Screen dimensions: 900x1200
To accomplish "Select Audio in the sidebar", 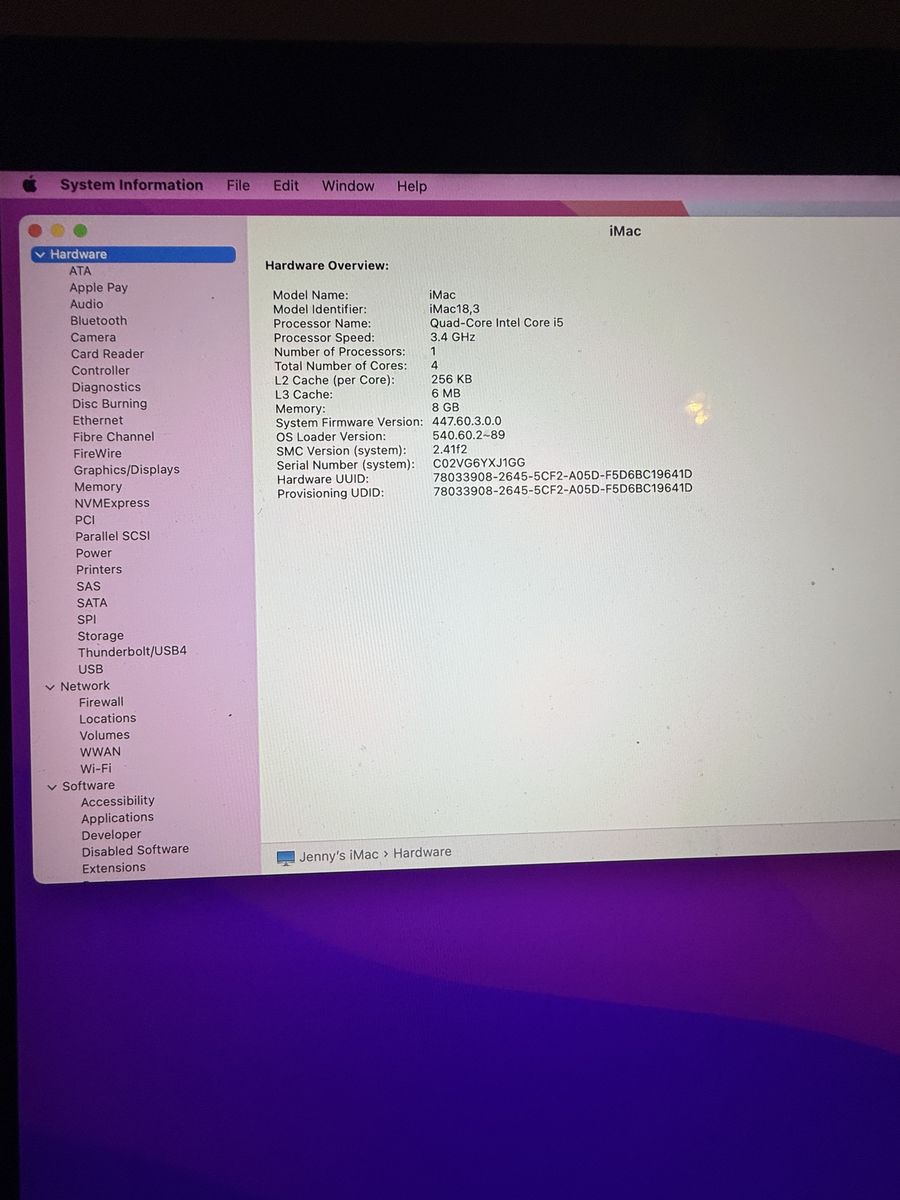I will pos(86,304).
